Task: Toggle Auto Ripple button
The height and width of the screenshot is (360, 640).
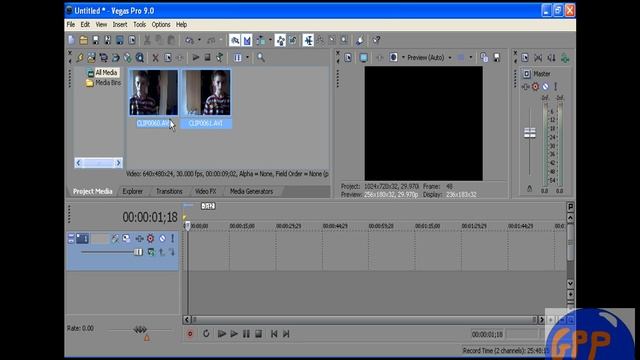Action: (261, 40)
